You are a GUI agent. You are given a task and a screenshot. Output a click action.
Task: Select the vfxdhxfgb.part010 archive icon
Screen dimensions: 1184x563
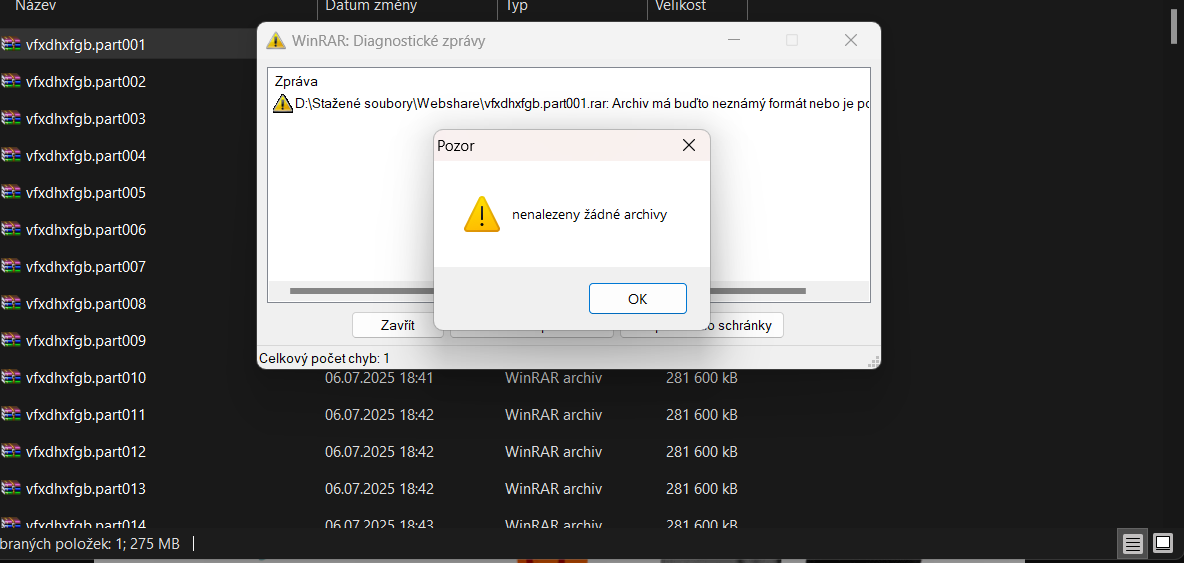(11, 377)
